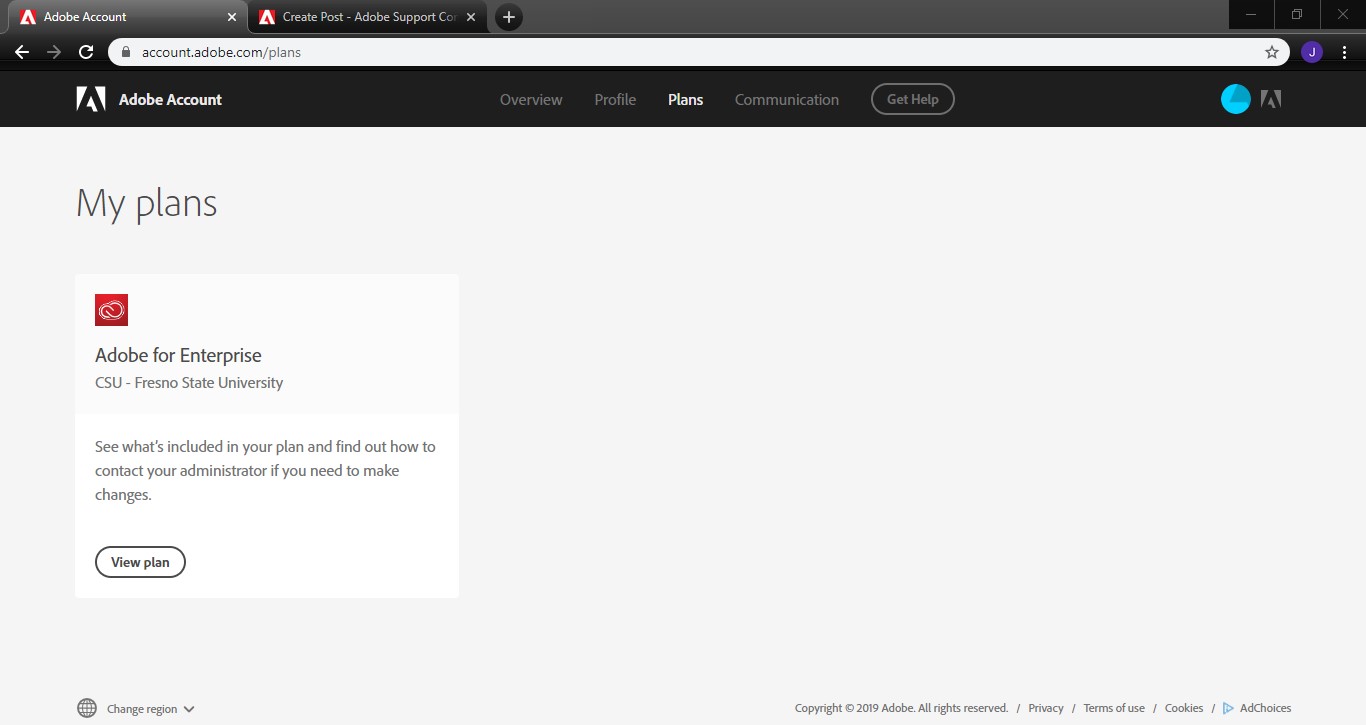This screenshot has width=1366, height=725.
Task: Click the gray Adobe logo beside the avatar
Action: (1271, 99)
